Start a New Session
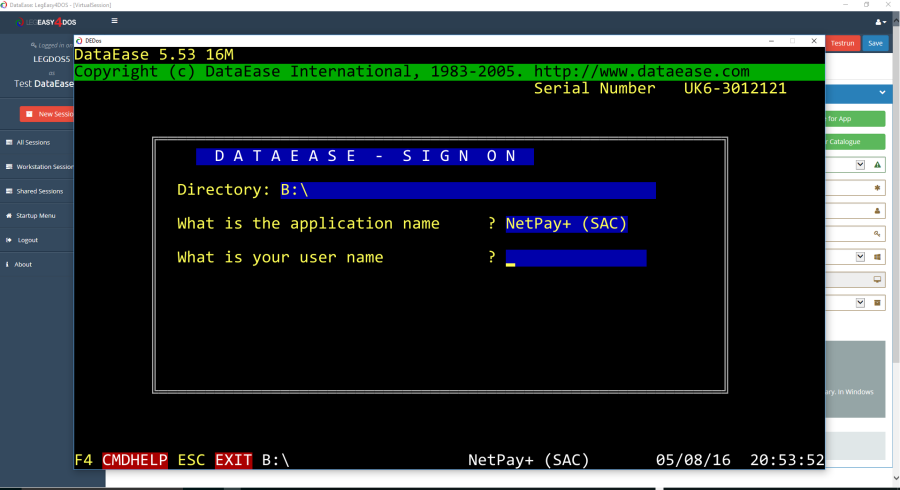The height and width of the screenshot is (490, 900). coord(47,114)
